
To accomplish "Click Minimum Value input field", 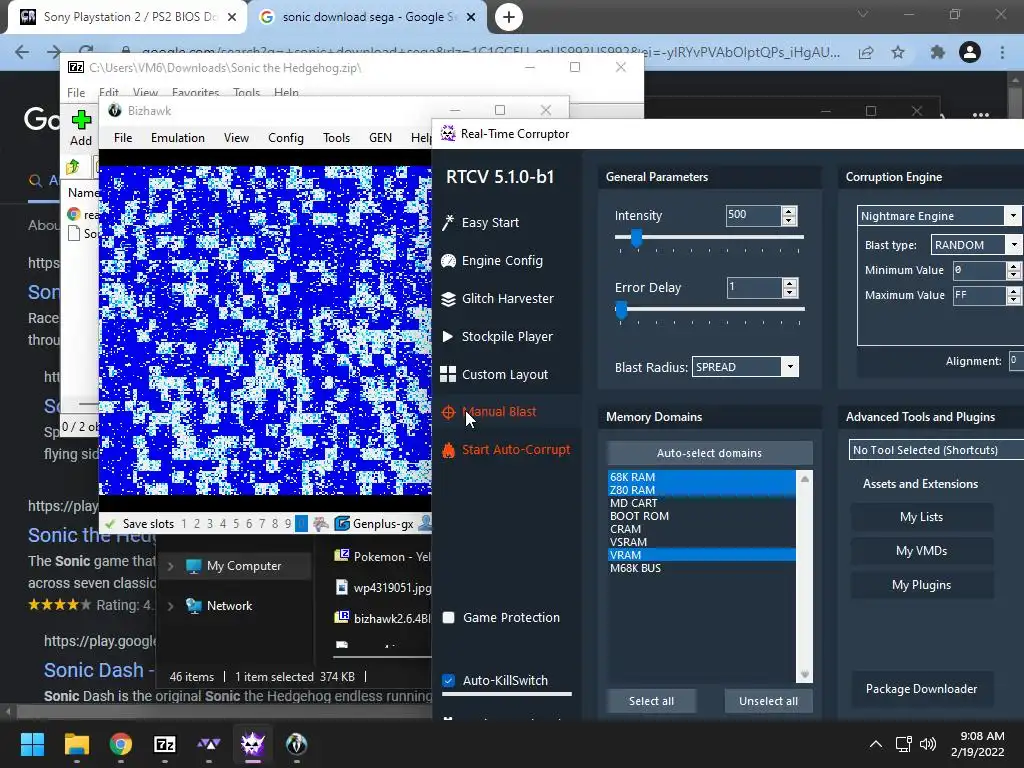I will coord(979,270).
